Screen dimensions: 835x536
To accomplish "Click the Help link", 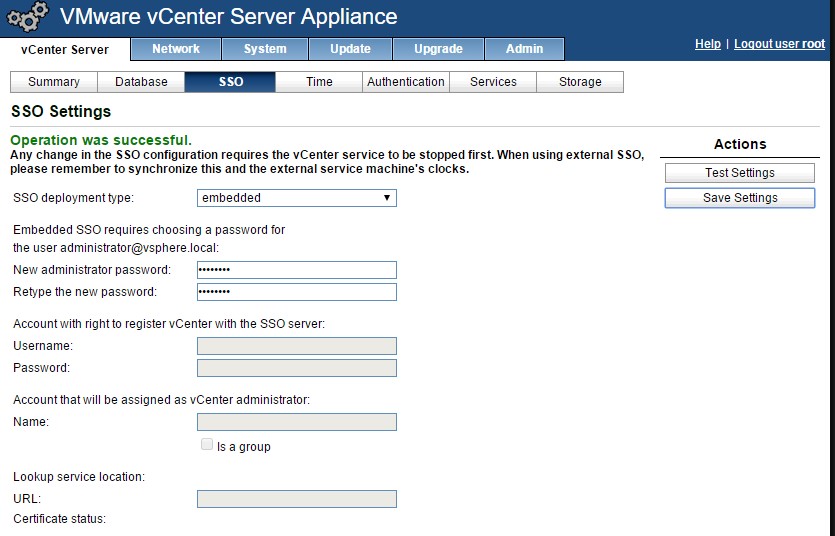I will pyautogui.click(x=708, y=44).
